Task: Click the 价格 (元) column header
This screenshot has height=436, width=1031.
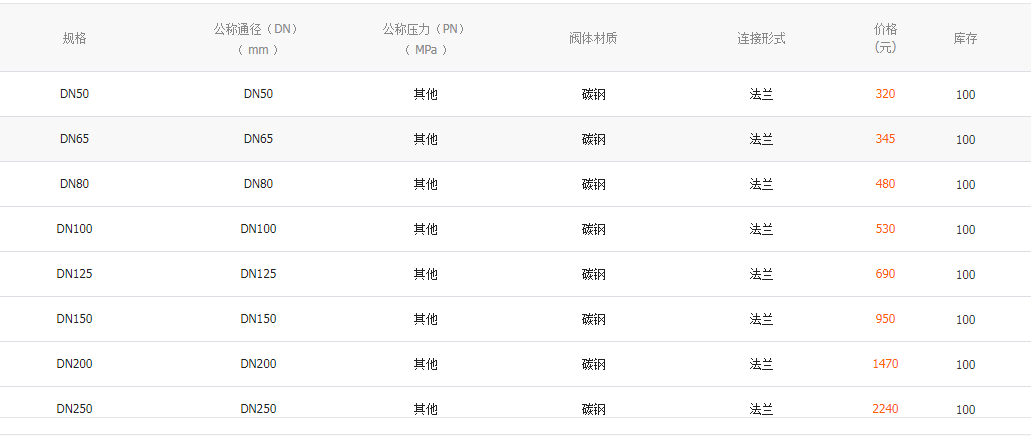Action: click(x=885, y=39)
